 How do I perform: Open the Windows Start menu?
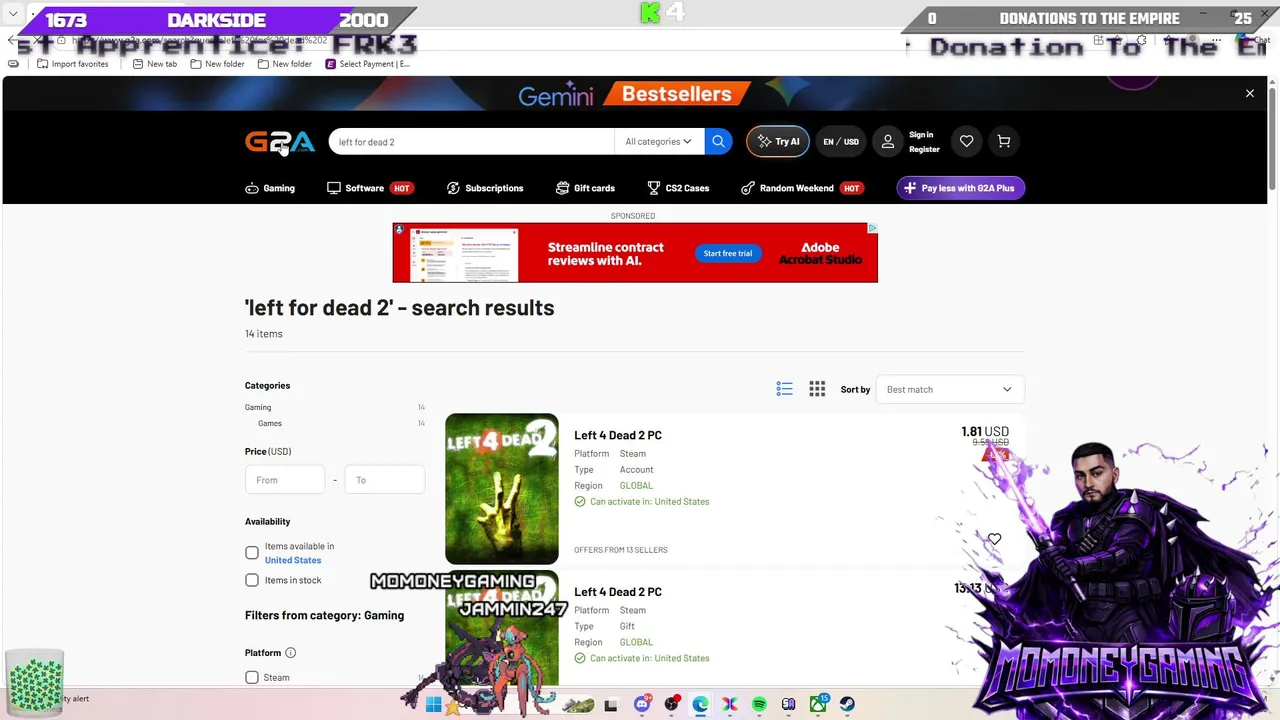[x=433, y=704]
